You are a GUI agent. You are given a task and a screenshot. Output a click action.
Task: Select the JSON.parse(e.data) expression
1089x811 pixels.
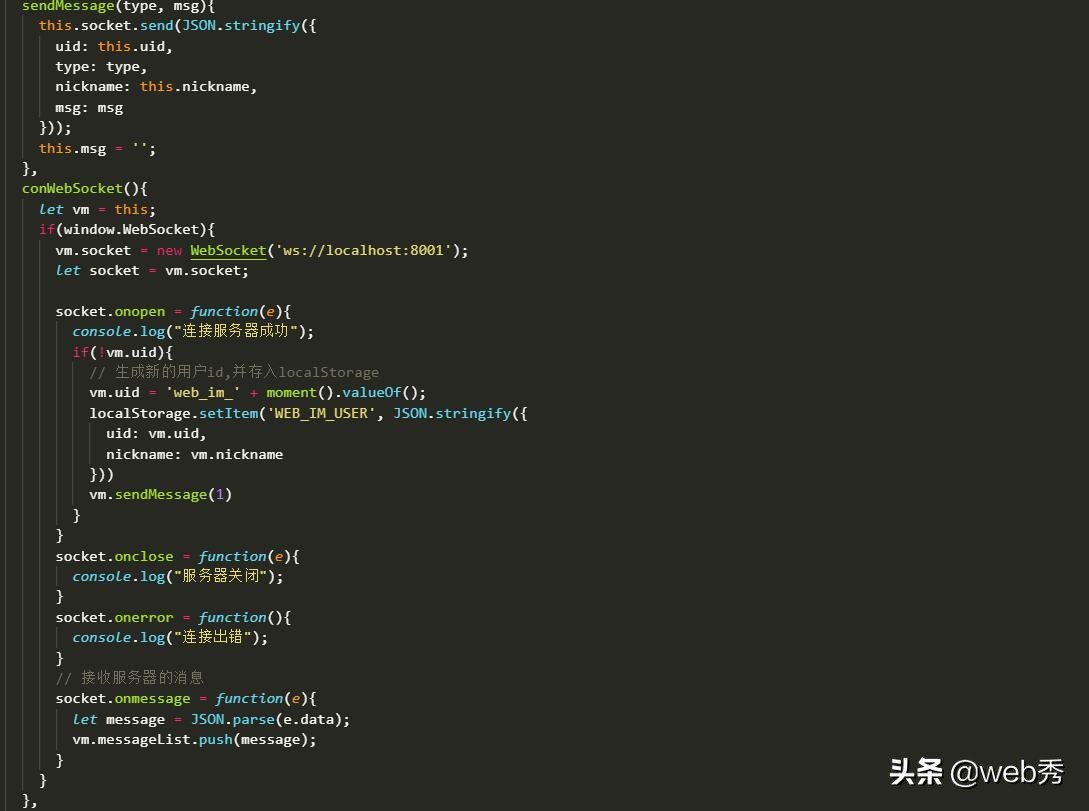click(266, 719)
